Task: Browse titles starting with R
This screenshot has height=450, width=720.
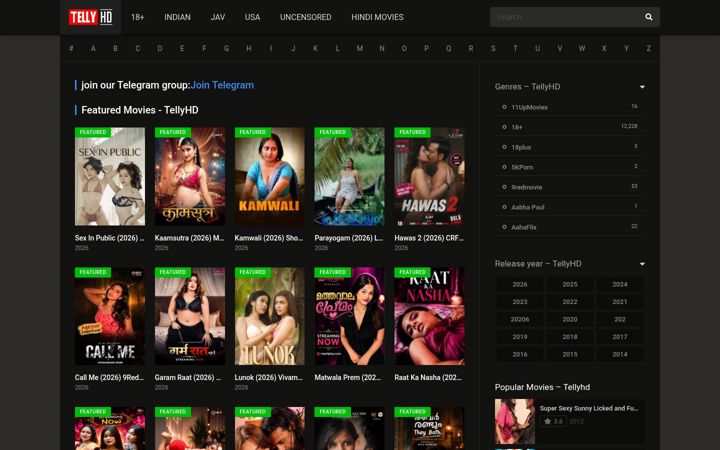Action: (x=471, y=48)
